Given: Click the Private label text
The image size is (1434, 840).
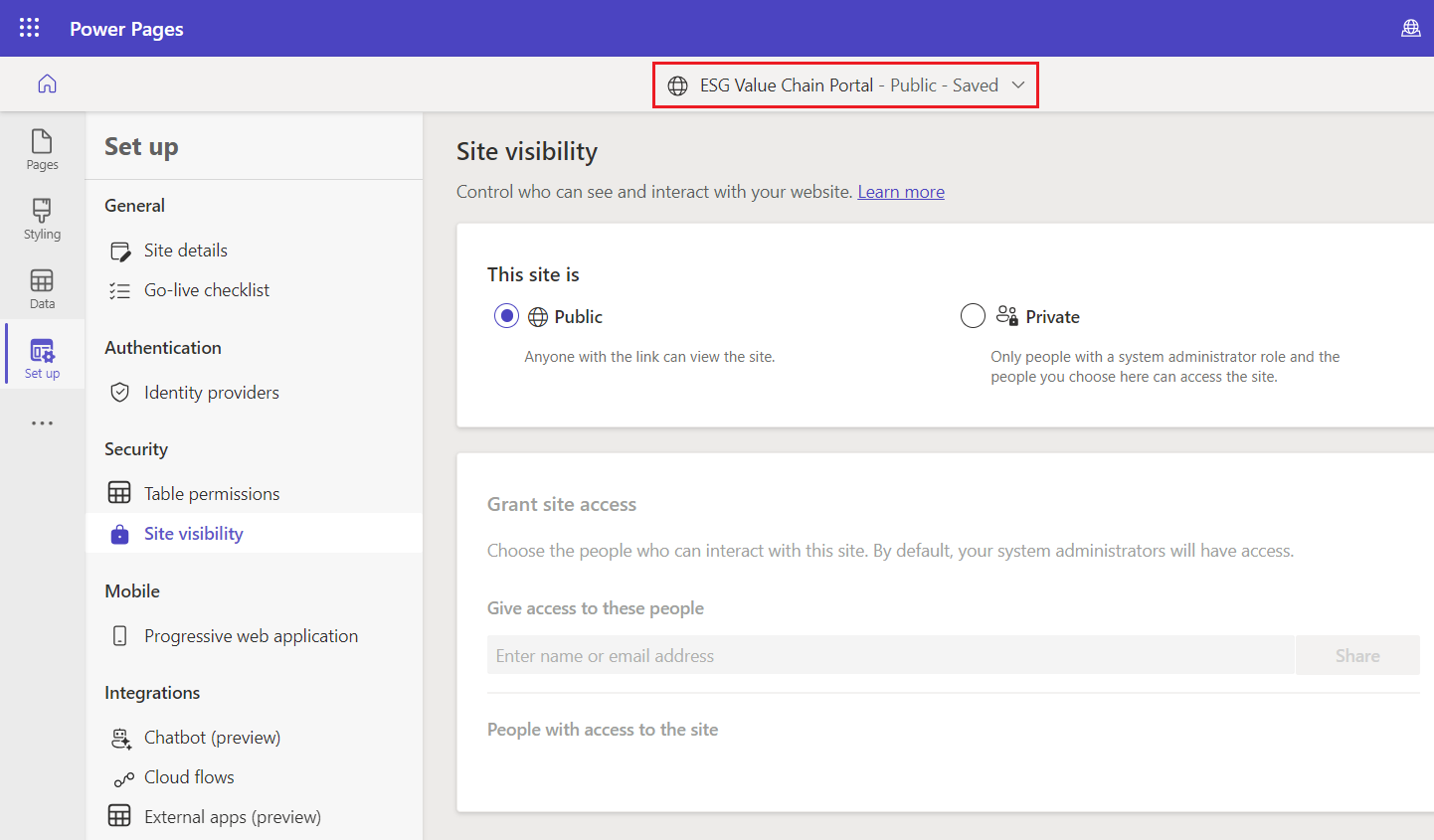Looking at the screenshot, I should pyautogui.click(x=1053, y=317).
